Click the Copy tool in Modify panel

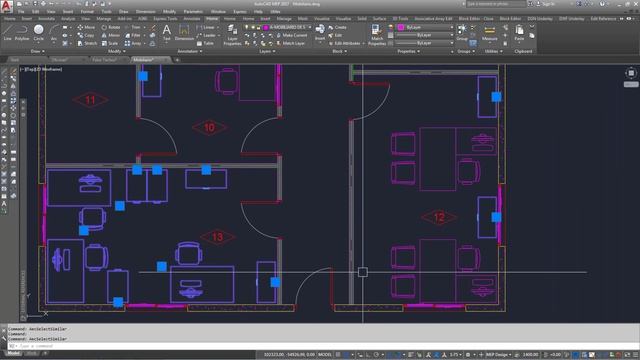click(x=86, y=36)
